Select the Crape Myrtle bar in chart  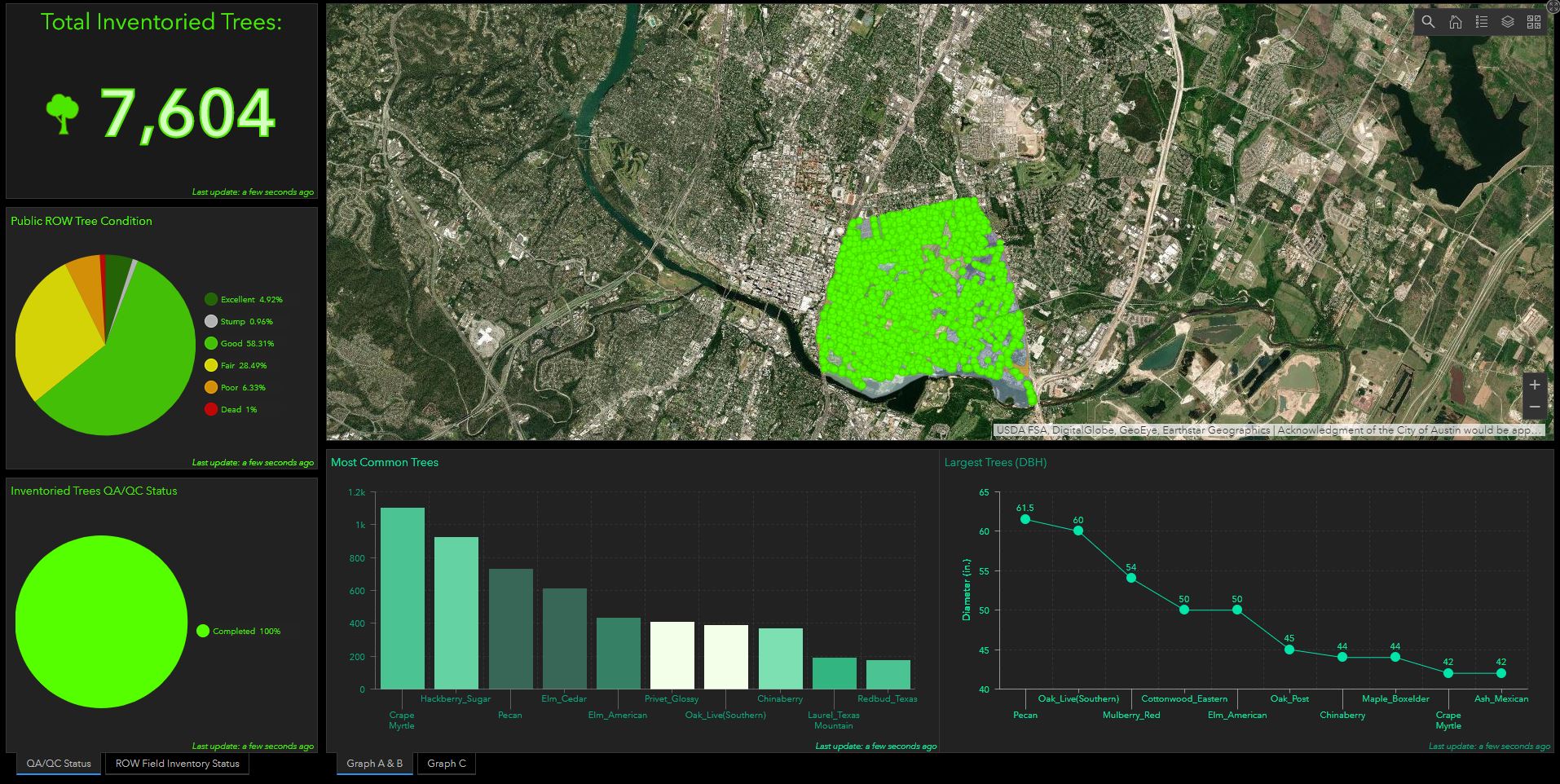pyautogui.click(x=402, y=598)
